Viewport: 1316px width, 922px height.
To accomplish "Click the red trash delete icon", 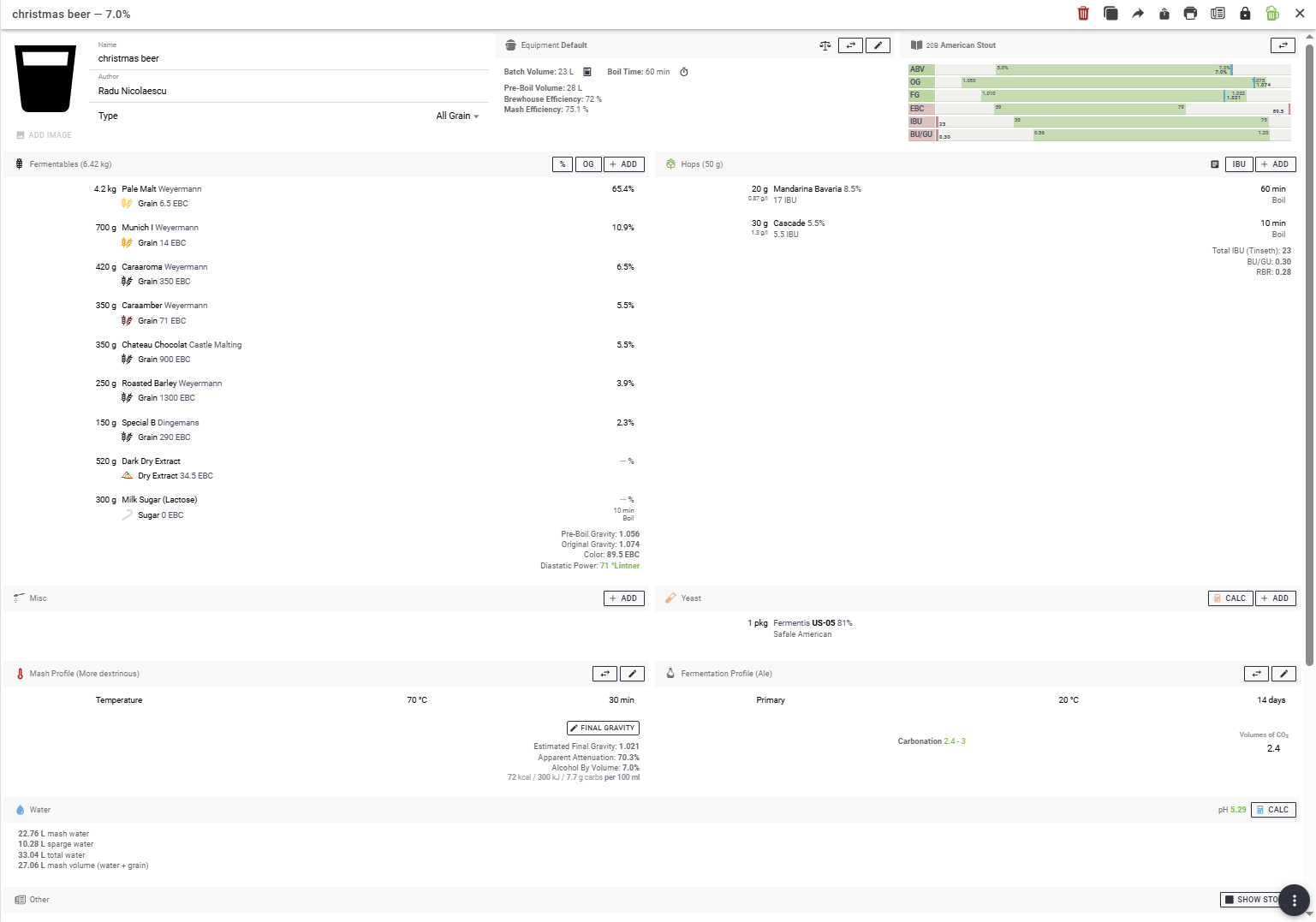I will click(x=1083, y=14).
